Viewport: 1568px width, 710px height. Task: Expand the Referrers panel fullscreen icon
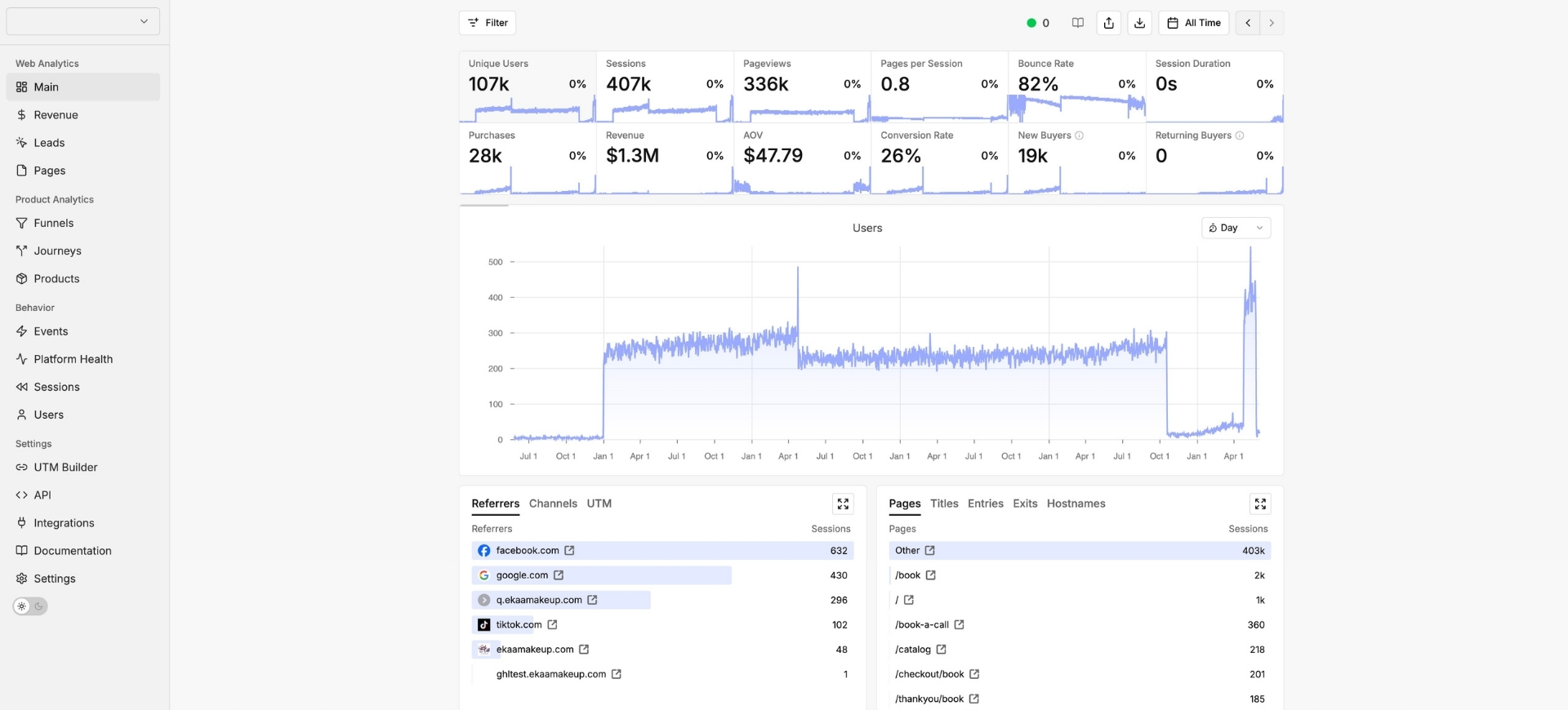click(x=843, y=504)
